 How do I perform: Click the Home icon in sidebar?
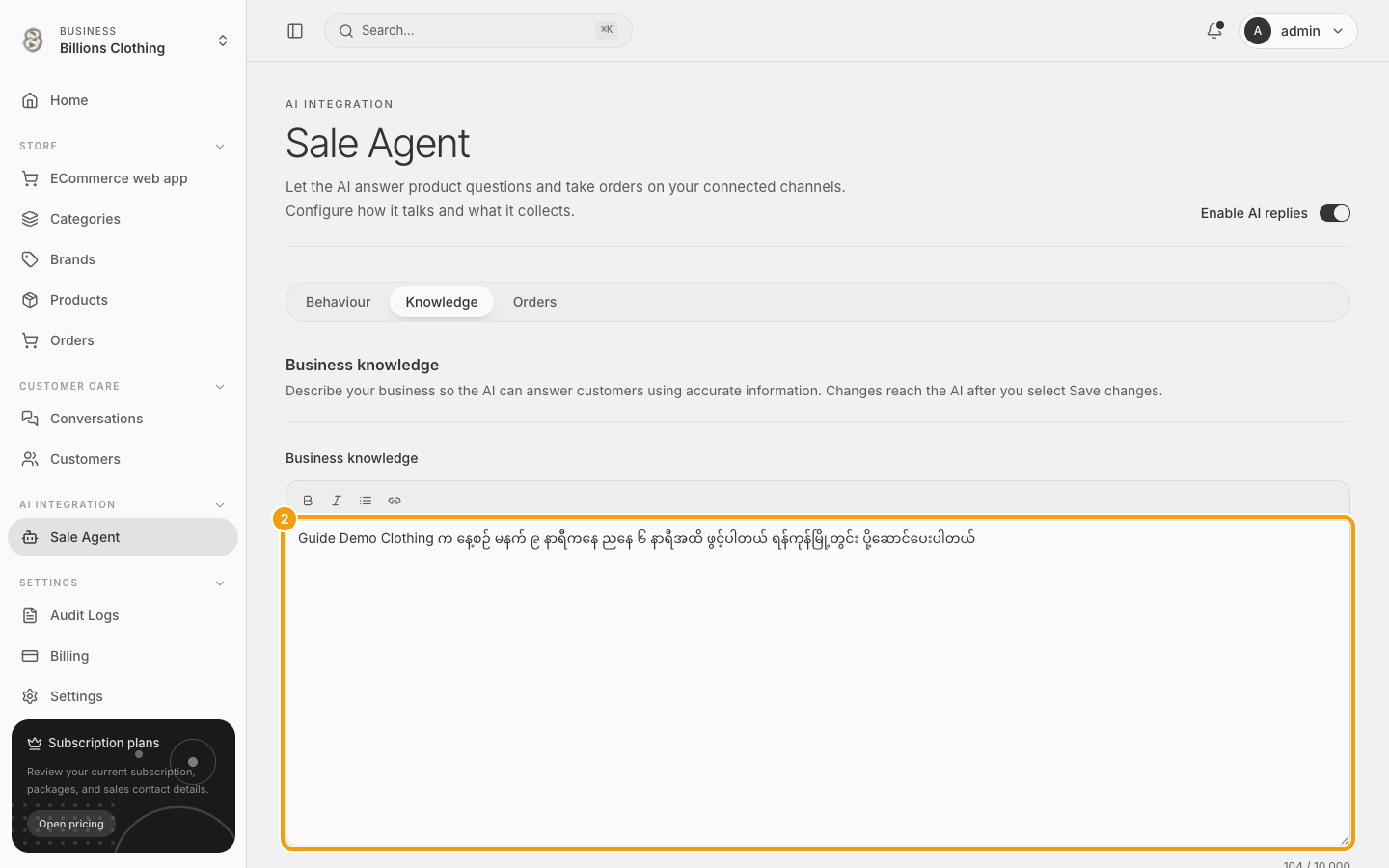pyautogui.click(x=30, y=100)
